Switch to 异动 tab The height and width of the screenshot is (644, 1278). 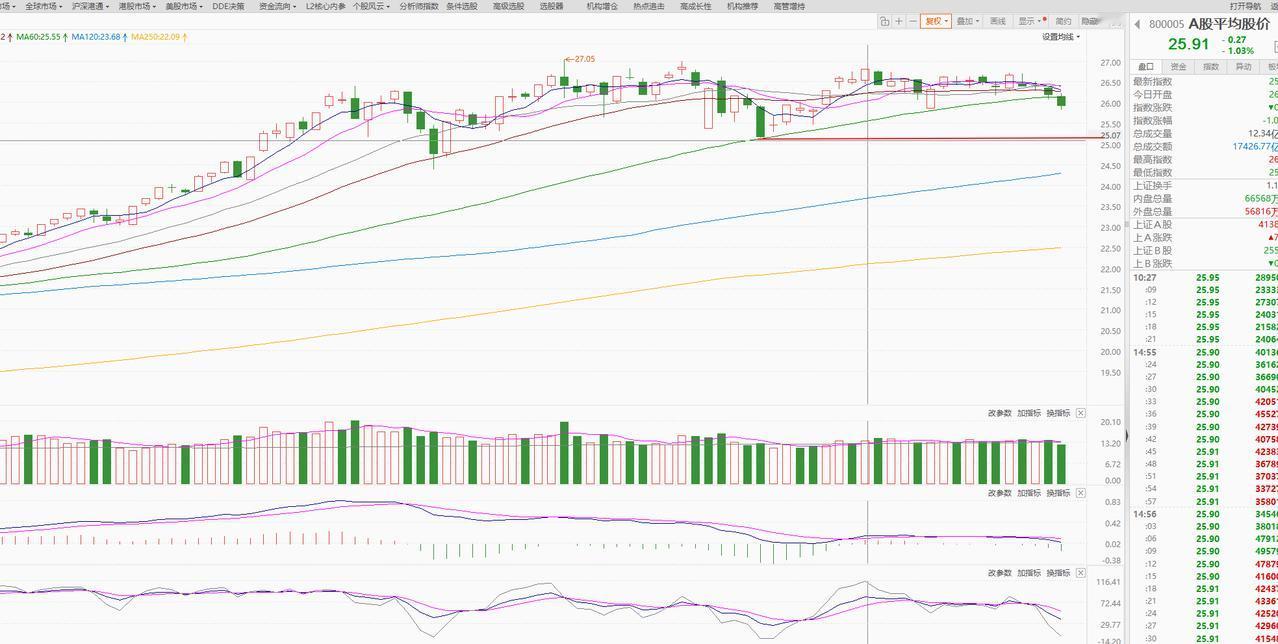[1243, 66]
